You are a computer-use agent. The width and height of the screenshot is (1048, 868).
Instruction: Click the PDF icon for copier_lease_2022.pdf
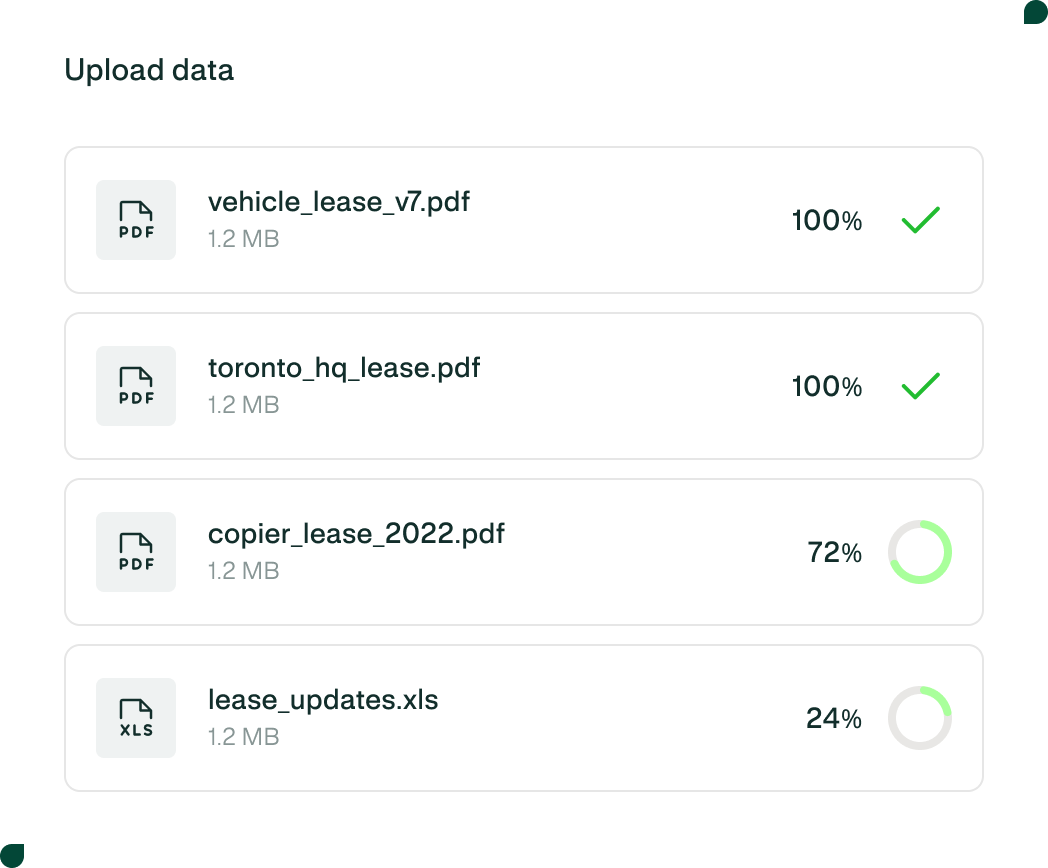pos(136,552)
